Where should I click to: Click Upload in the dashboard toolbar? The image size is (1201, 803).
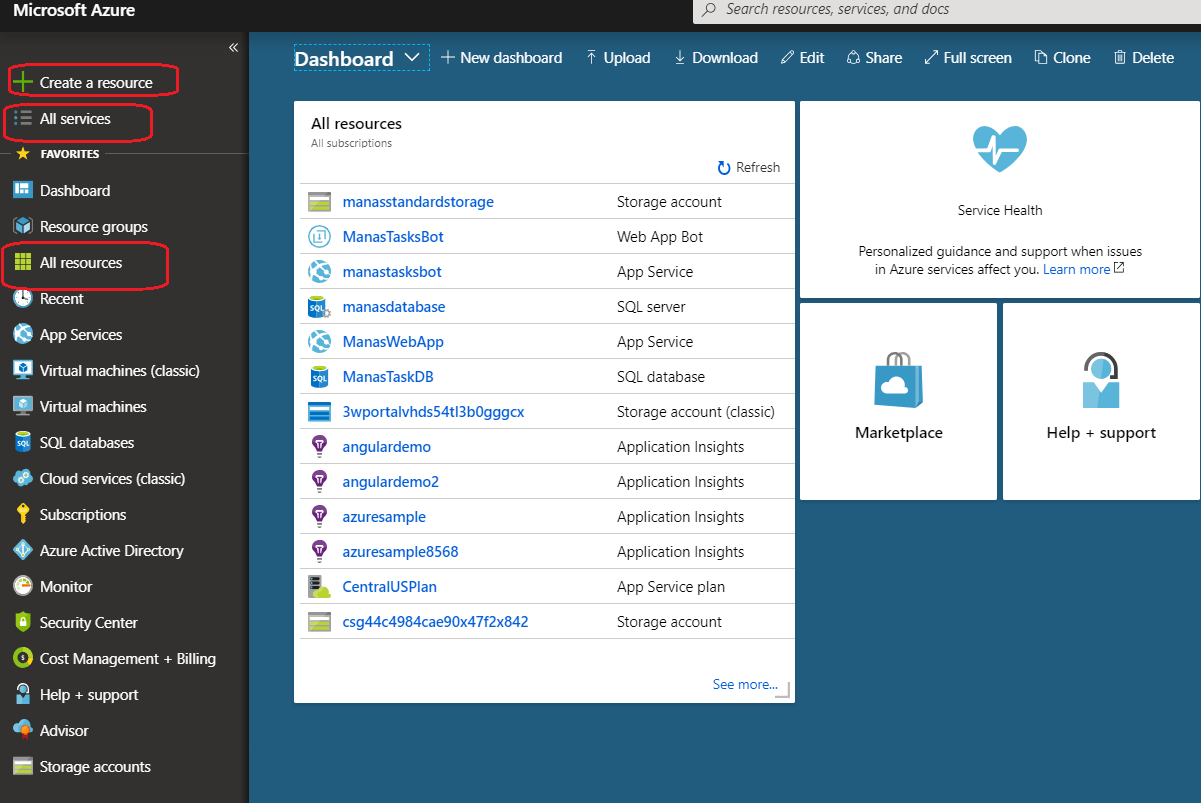tap(618, 58)
